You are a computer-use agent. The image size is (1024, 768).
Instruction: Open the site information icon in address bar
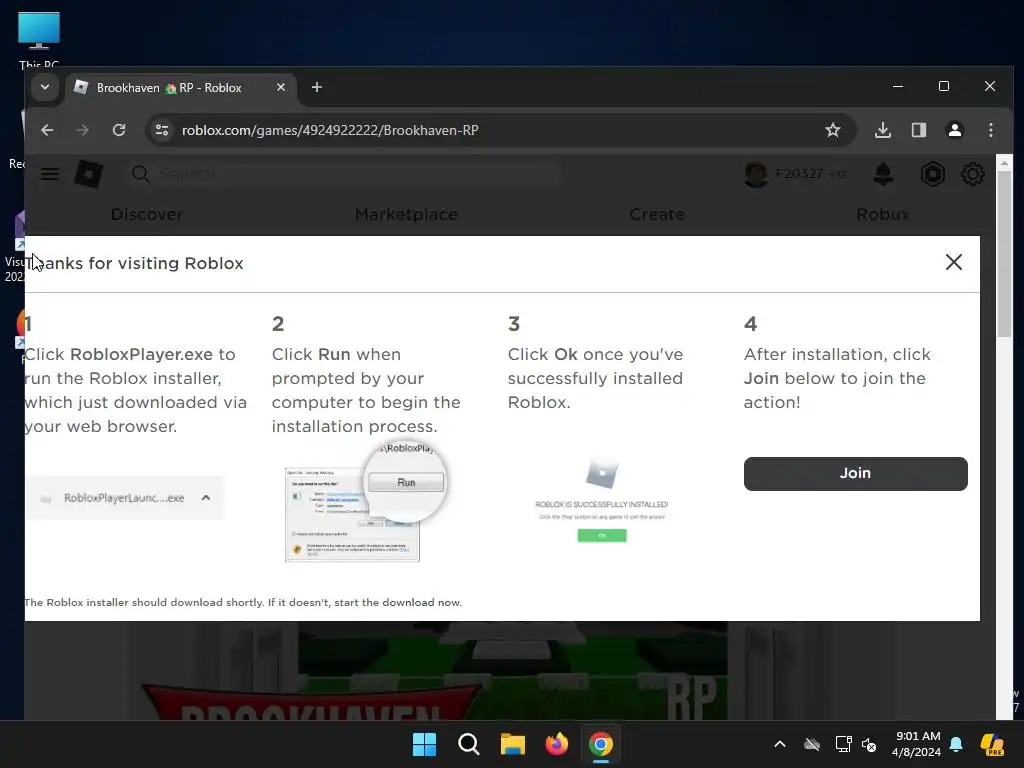click(162, 130)
